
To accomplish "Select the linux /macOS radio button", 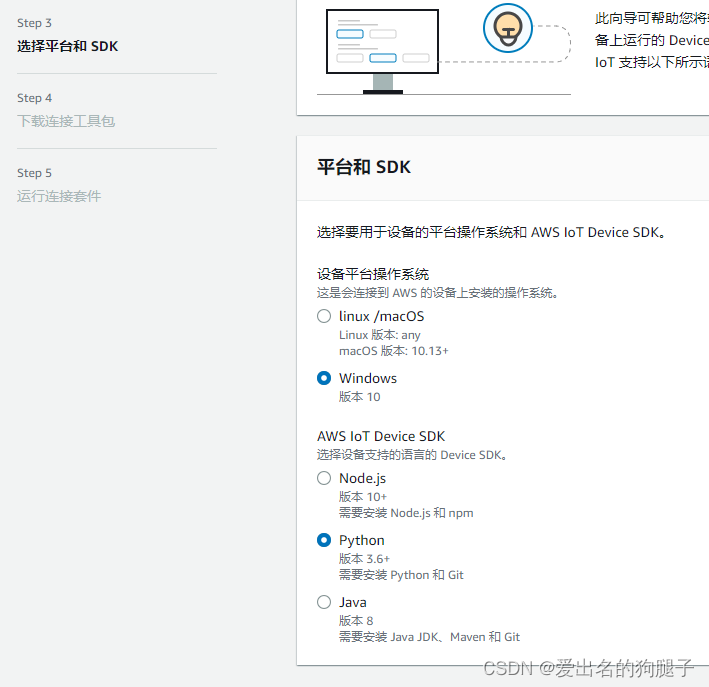I will click(x=324, y=316).
